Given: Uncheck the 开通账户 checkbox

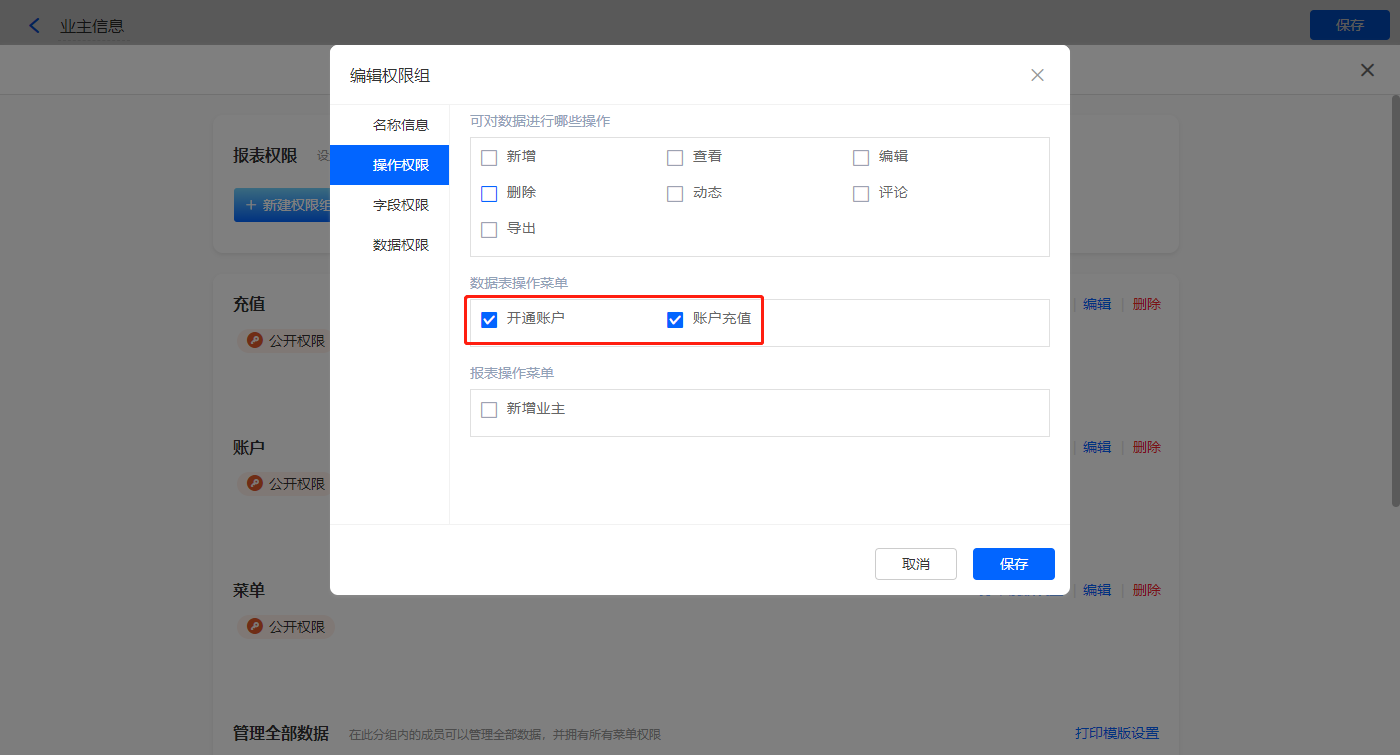Looking at the screenshot, I should pos(489,319).
